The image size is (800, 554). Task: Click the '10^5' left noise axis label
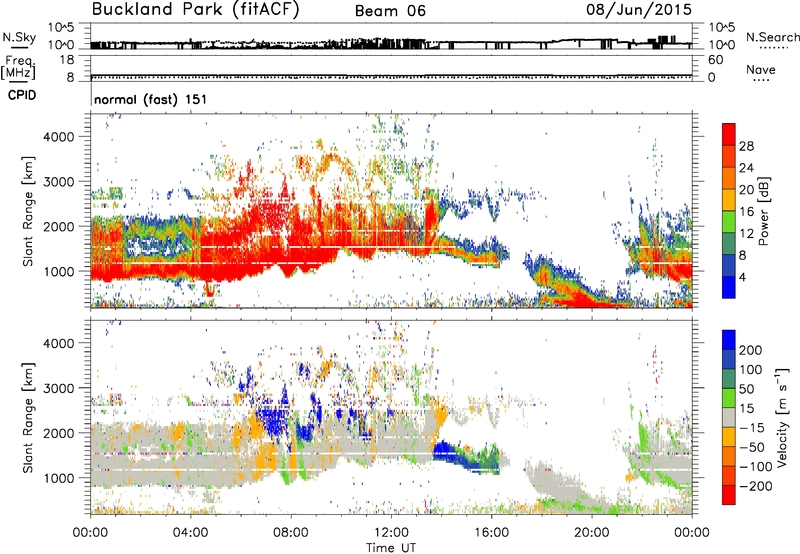[x=61, y=27]
